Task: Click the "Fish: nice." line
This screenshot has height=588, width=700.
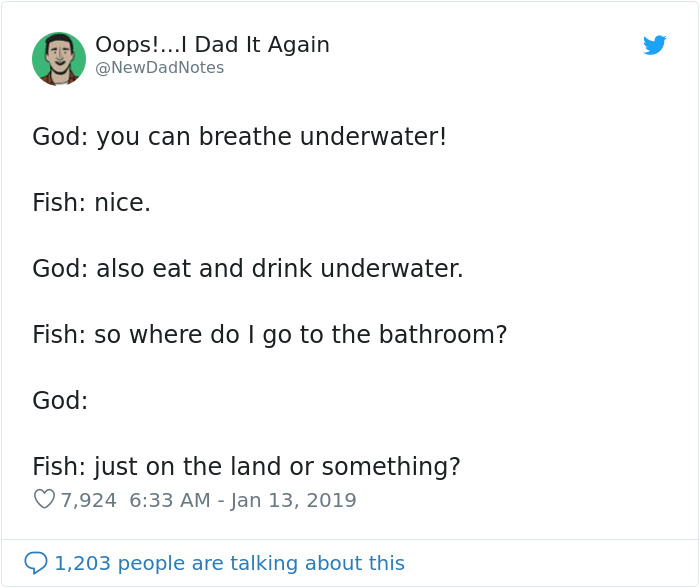Action: 91,203
